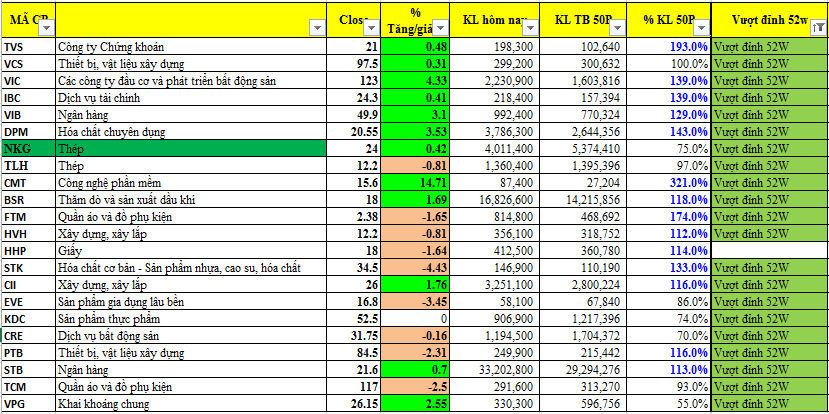The width and height of the screenshot is (829, 414).
Task: Select the green NKG ticker cell
Action: coord(27,148)
